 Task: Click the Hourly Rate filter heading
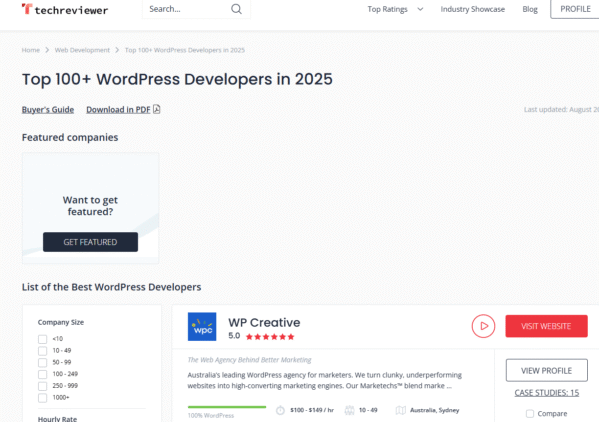57,419
